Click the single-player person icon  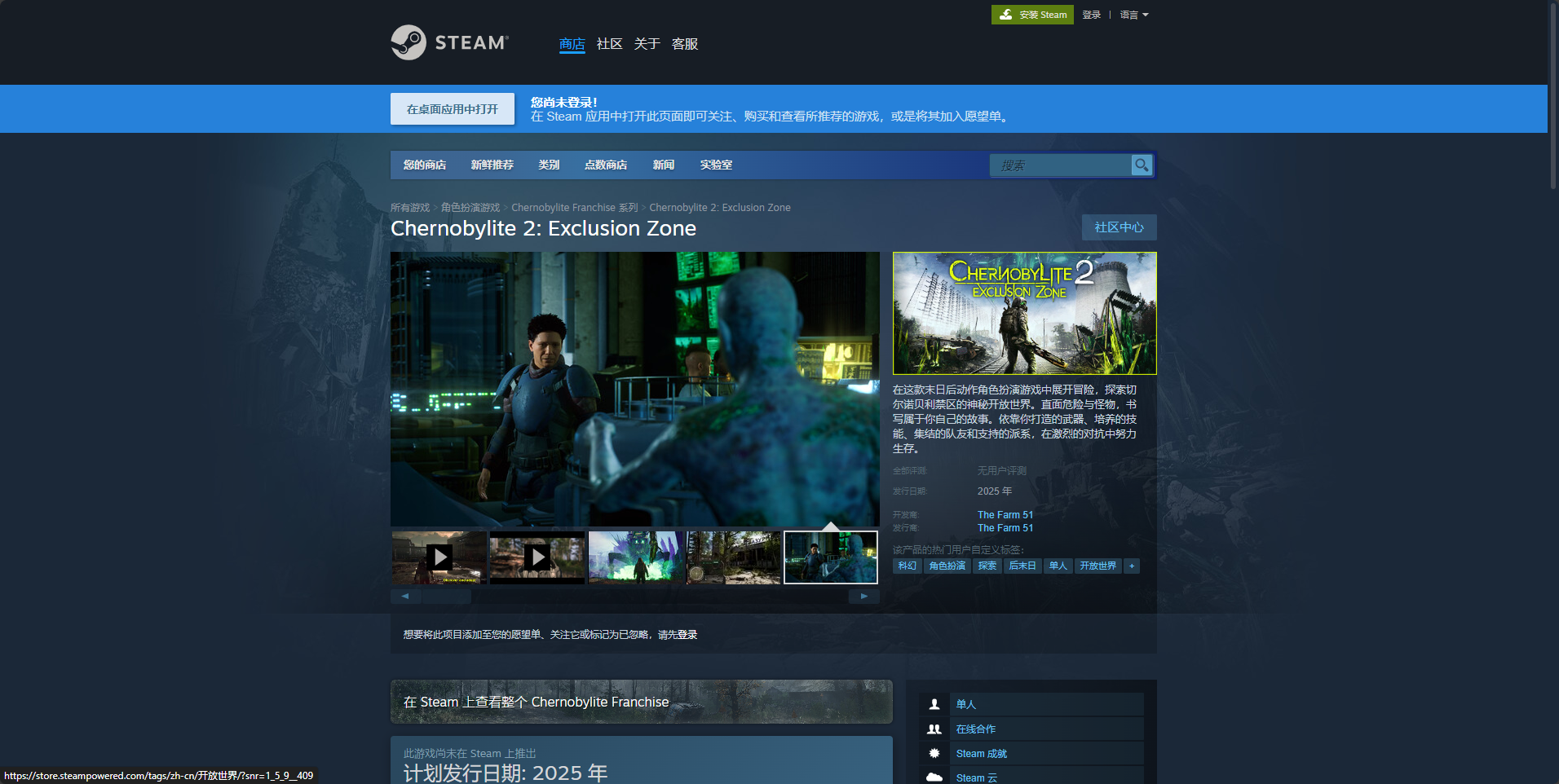coord(934,704)
